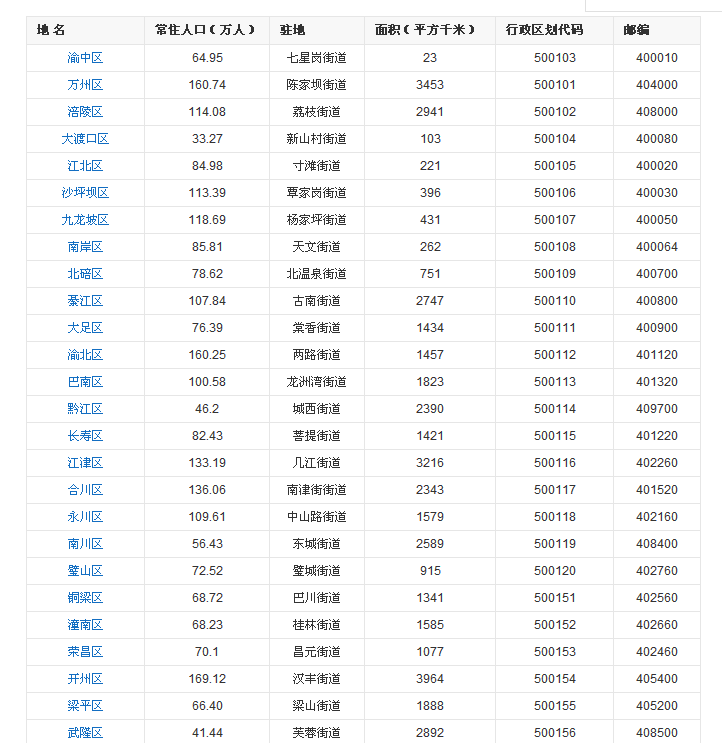Image resolution: width=722 pixels, height=743 pixels.
Task: Open the 万州区 link
Action: (85, 85)
